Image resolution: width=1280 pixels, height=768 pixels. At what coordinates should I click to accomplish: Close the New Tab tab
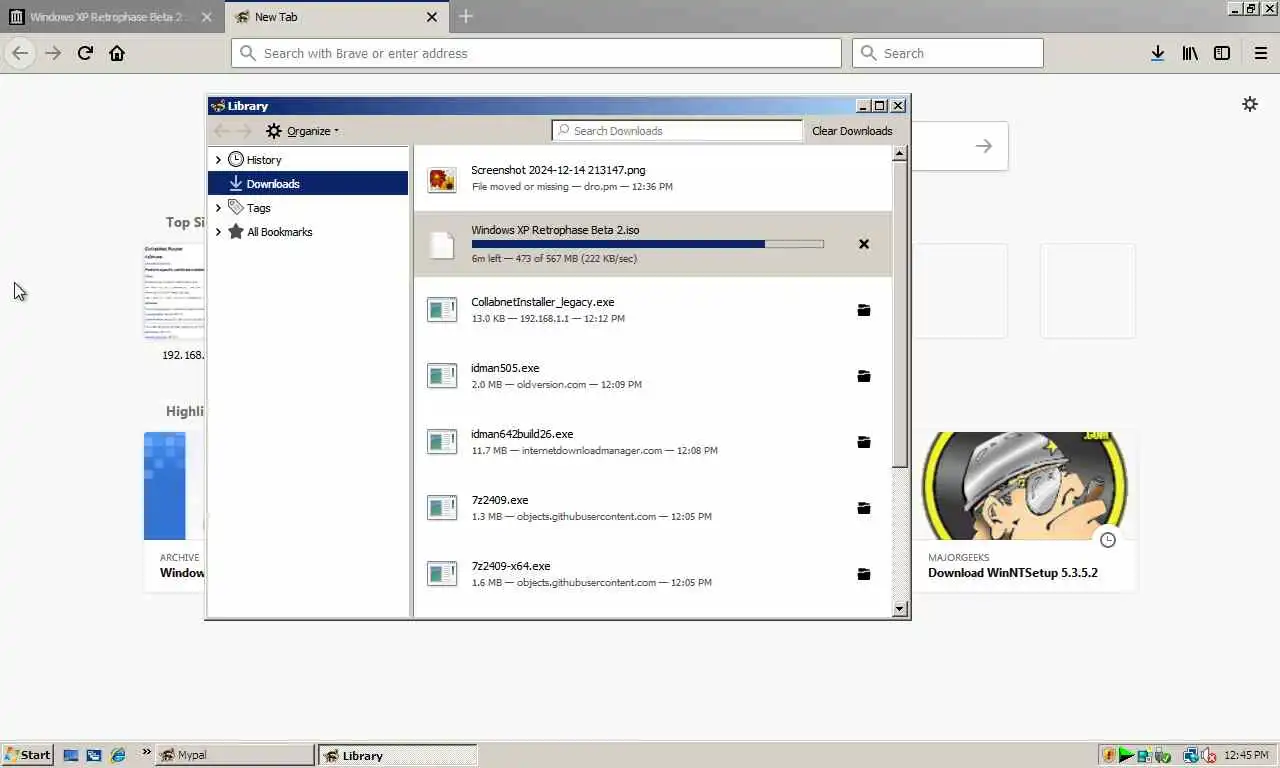pyautogui.click(x=432, y=17)
